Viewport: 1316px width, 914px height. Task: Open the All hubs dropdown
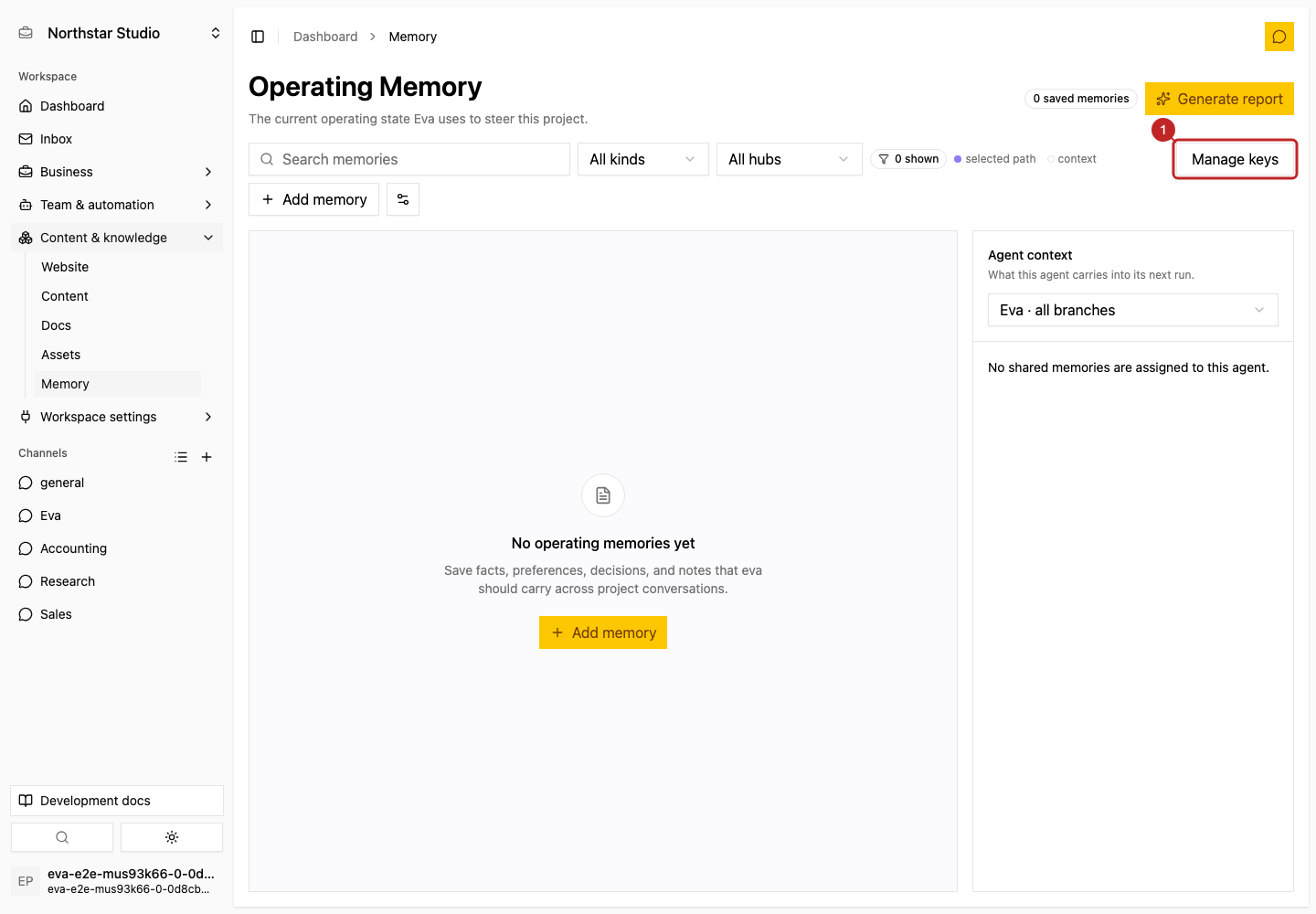[790, 159]
